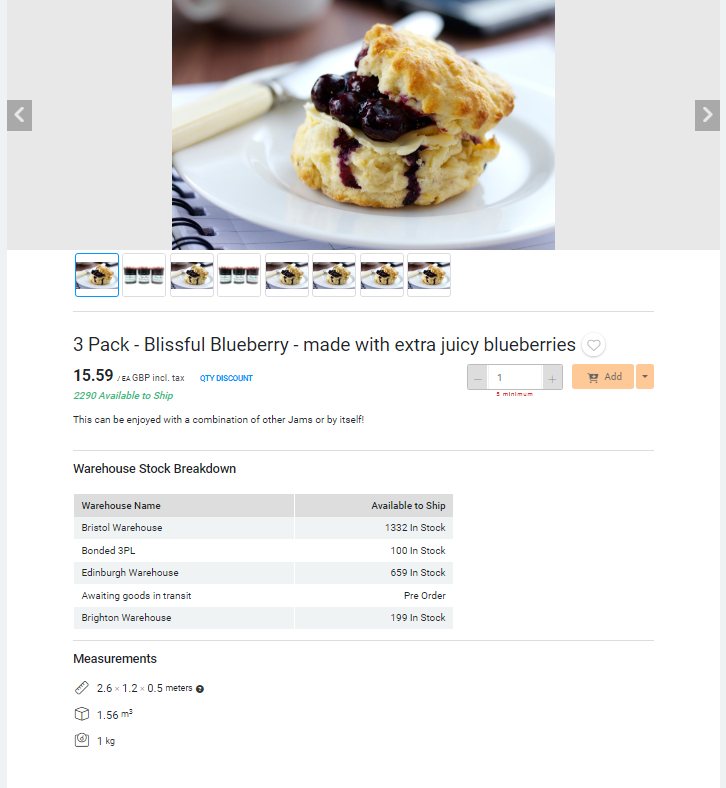The image size is (726, 788).
Task: Click the ruler dimensions icon
Action: pyautogui.click(x=81, y=687)
